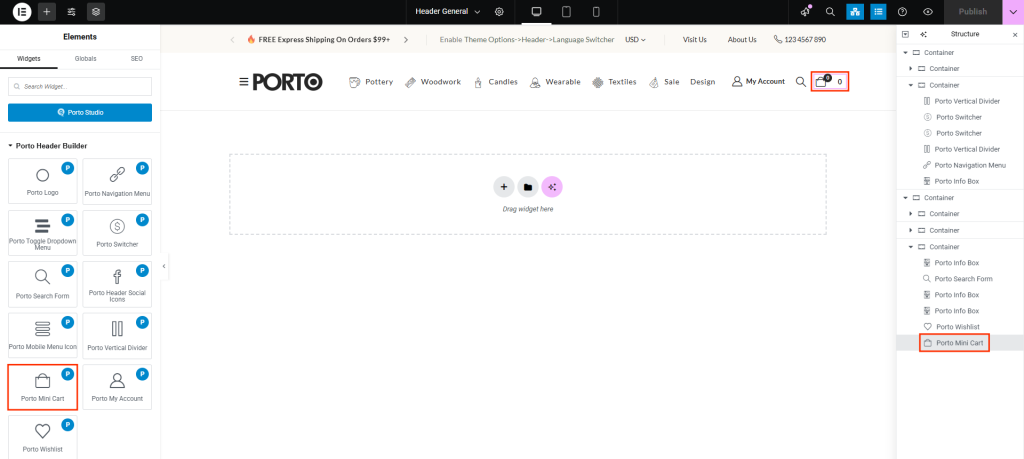Click the Elementor logo menu icon
This screenshot has width=1024, height=459.
tap(21, 12)
